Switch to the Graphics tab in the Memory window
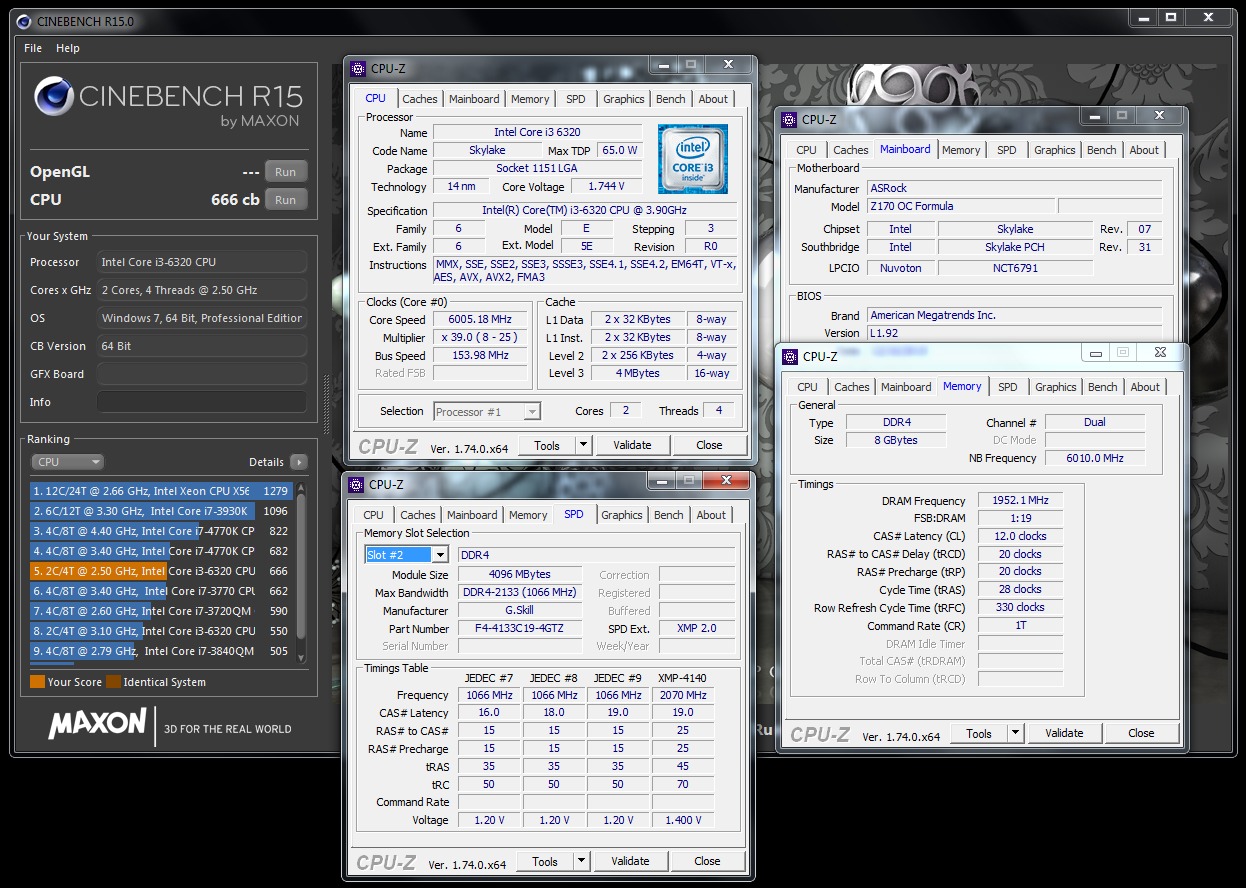 [1055, 387]
